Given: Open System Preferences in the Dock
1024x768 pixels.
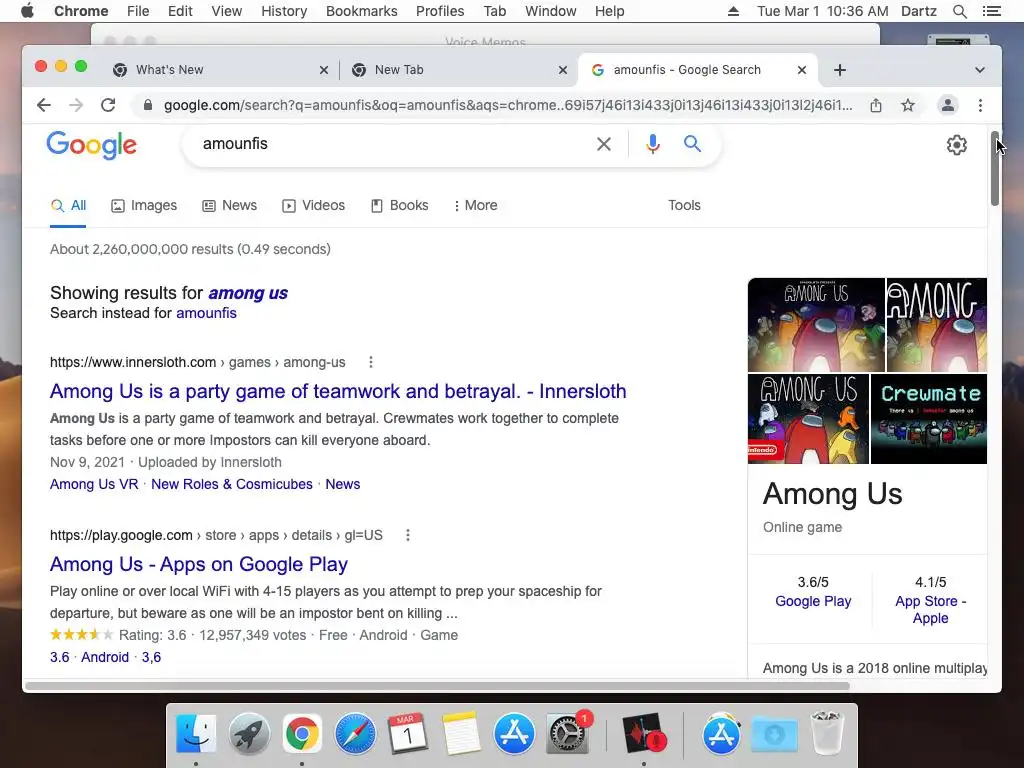Looking at the screenshot, I should (x=567, y=733).
